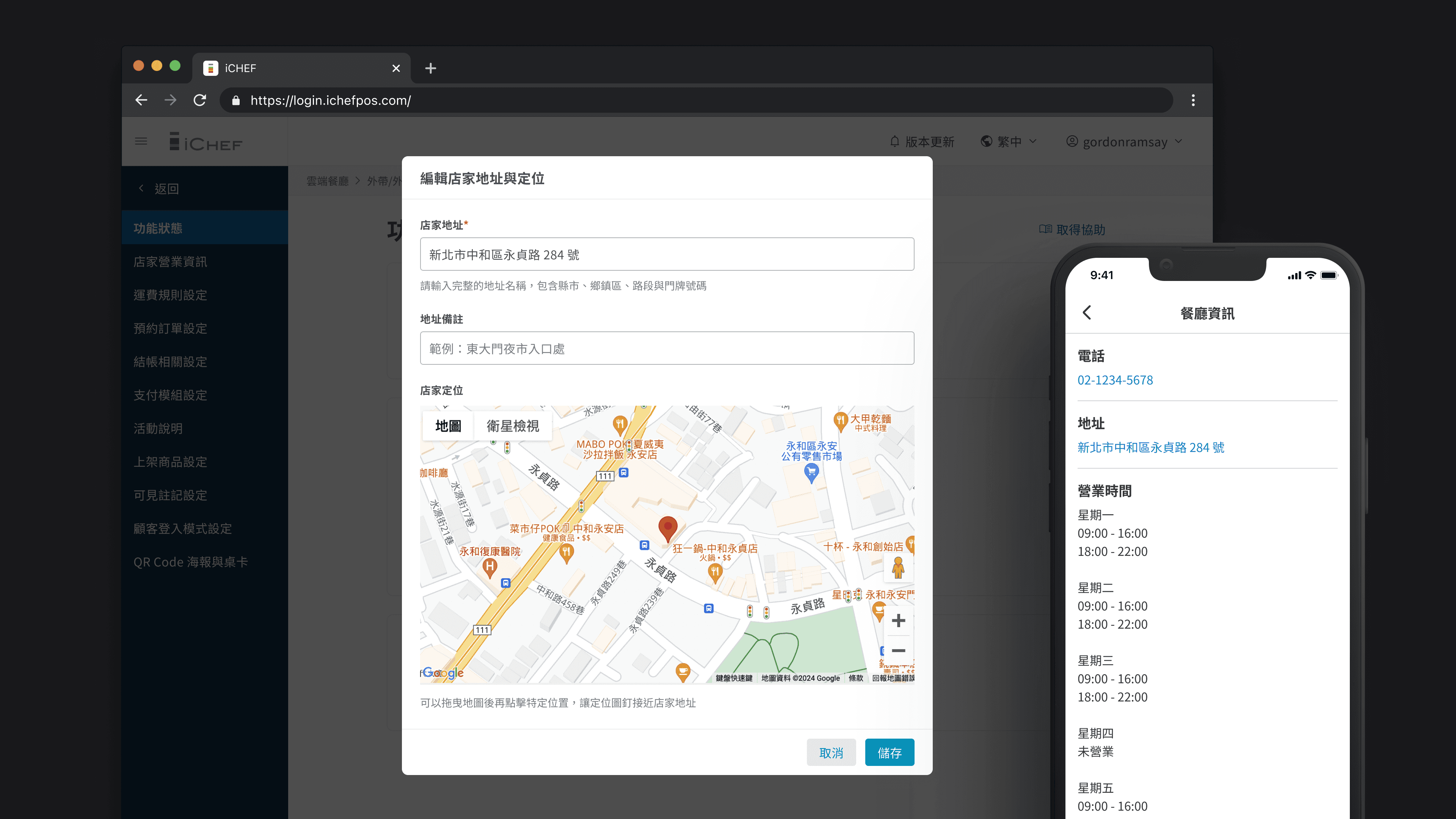The height and width of the screenshot is (819, 1456).
Task: Open a new browser tab
Action: [431, 68]
